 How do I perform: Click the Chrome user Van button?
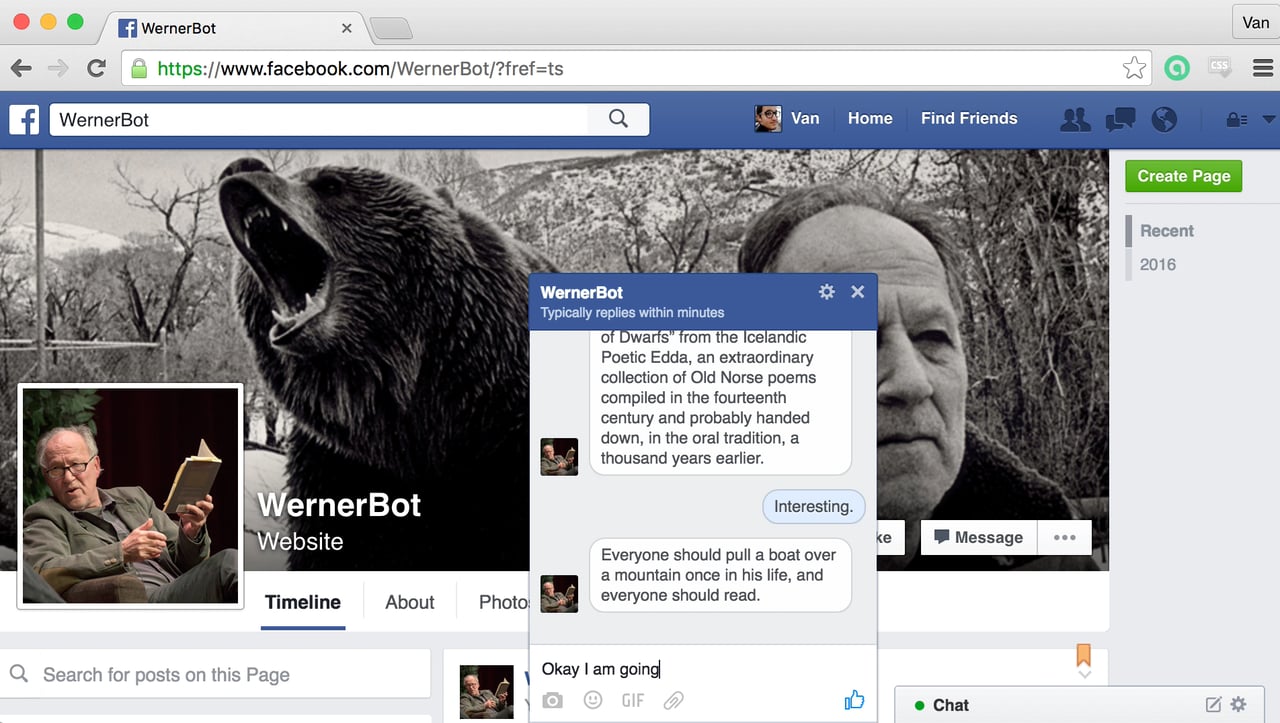1255,22
